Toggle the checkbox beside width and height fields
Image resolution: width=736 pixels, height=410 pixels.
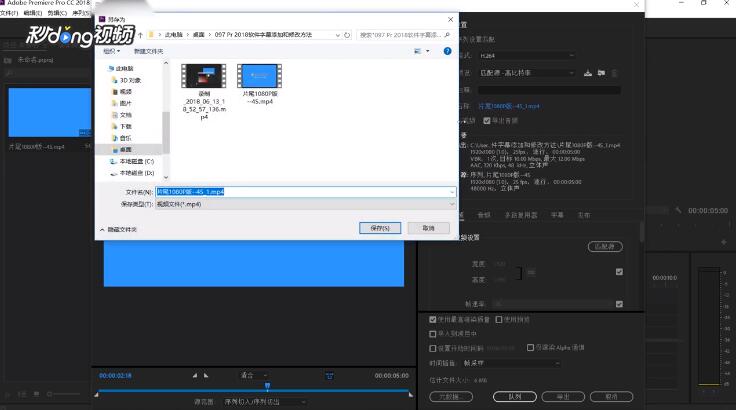tap(619, 272)
